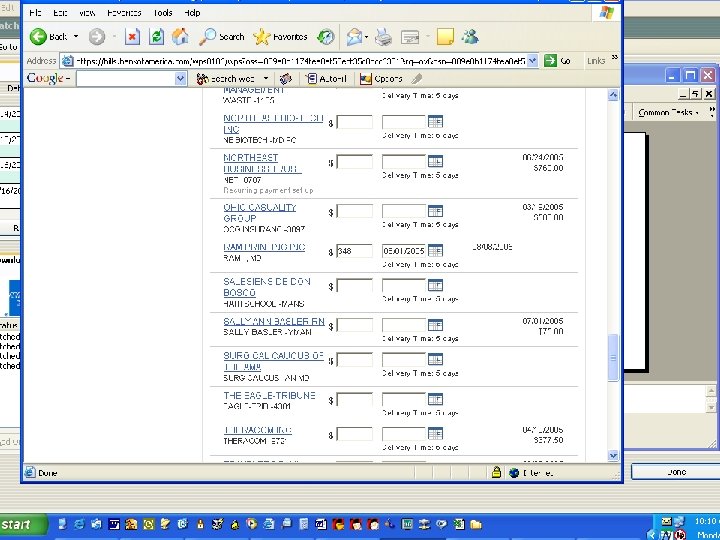The image size is (720, 540).
Task: Open the THERACOM INC payee link
Action: point(257,430)
